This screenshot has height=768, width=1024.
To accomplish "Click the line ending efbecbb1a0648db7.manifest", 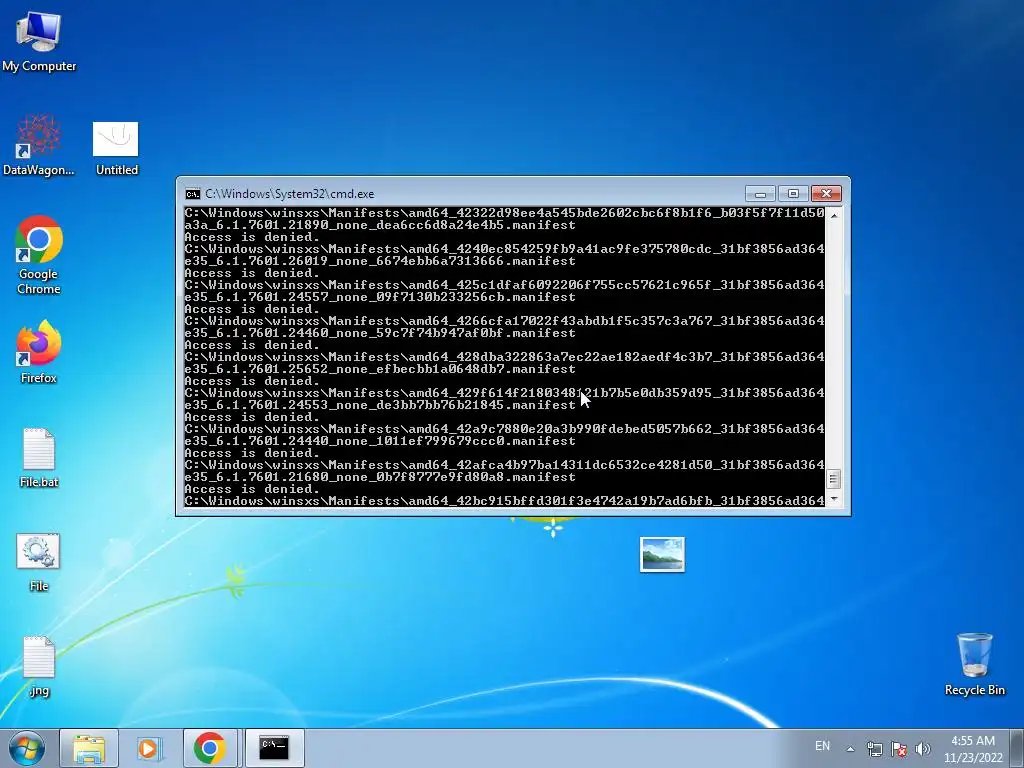I will pos(380,369).
